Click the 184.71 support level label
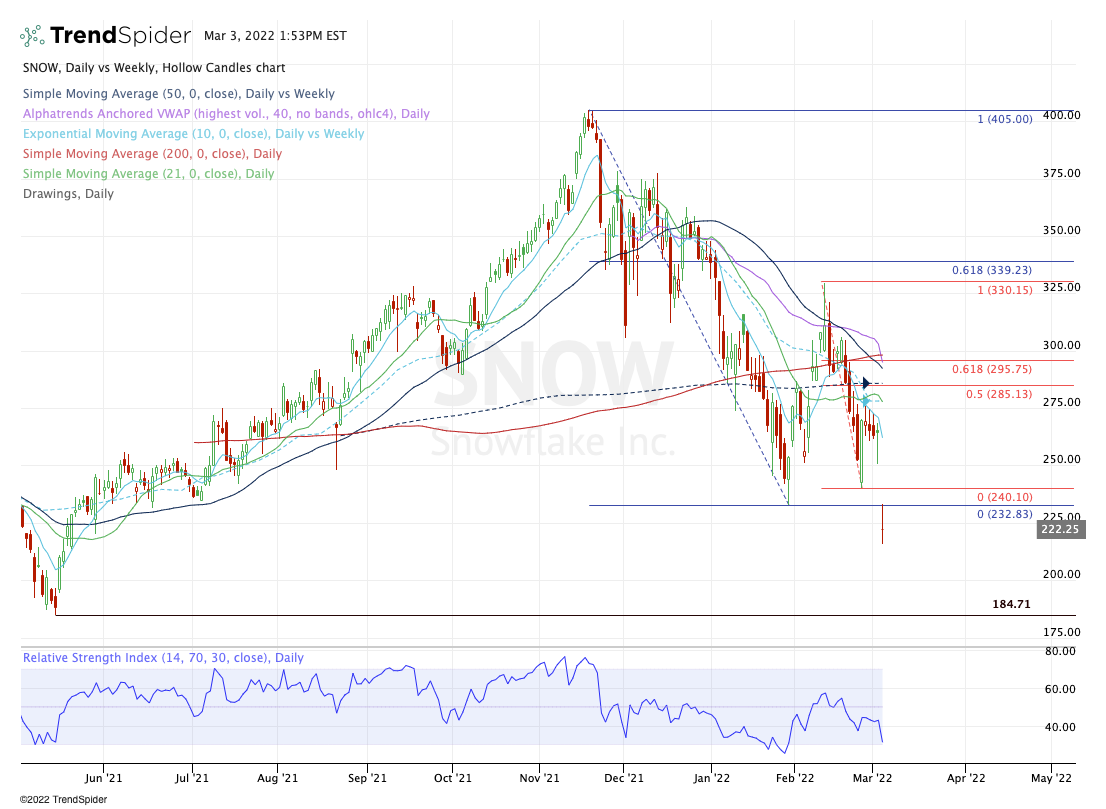The width and height of the screenshot is (1106, 809). 1011,604
